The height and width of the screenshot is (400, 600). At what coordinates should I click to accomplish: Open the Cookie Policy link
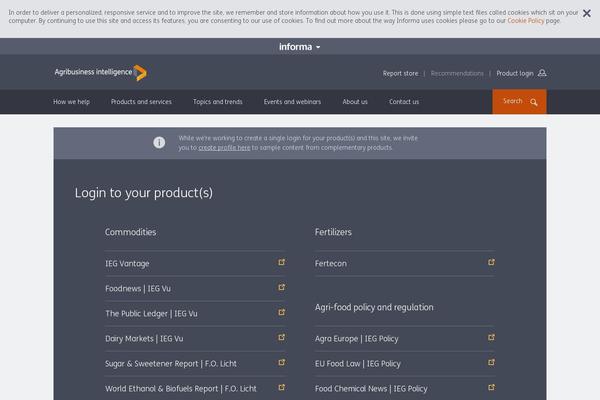point(525,21)
